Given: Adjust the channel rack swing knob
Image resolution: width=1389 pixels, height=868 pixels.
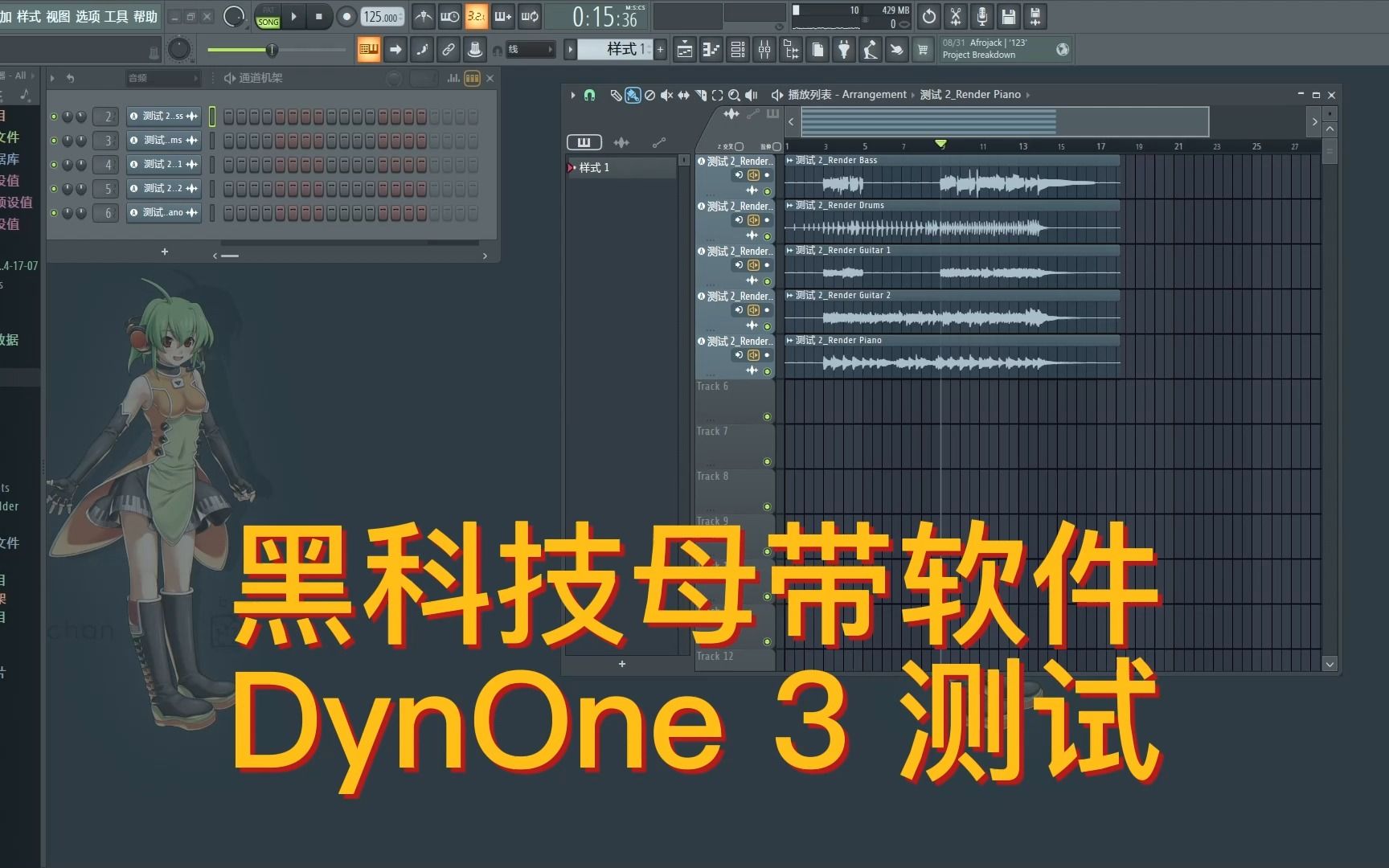Looking at the screenshot, I should (394, 78).
